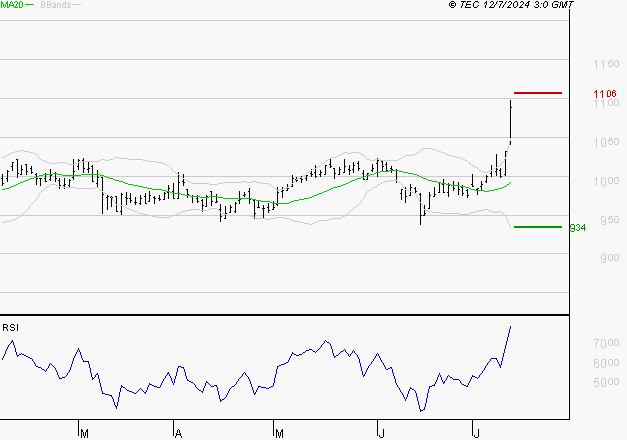Click the BBands legend label
This screenshot has width=627, height=440.
[56, 5]
